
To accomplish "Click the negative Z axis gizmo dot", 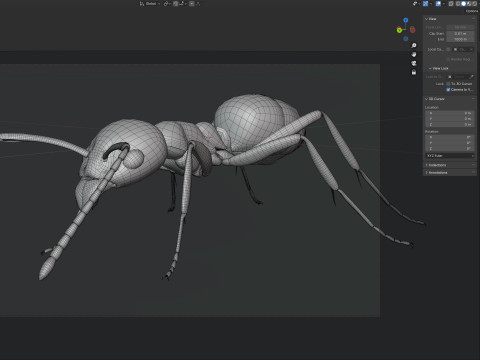I will click(406, 39).
